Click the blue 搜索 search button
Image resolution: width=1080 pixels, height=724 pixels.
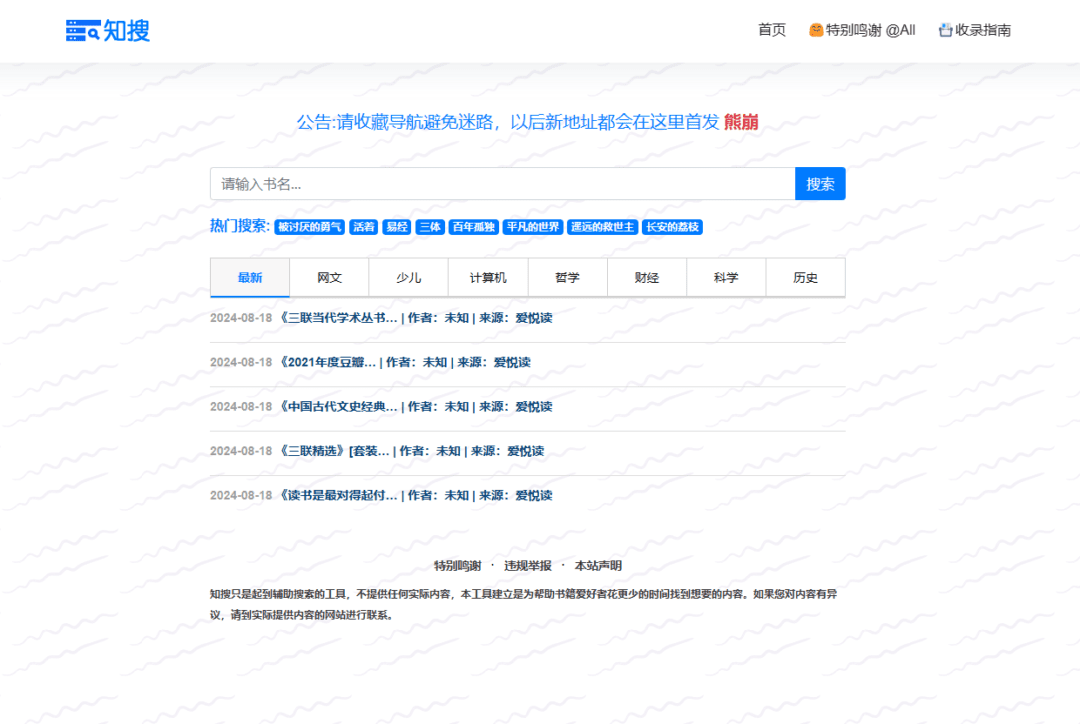[820, 183]
